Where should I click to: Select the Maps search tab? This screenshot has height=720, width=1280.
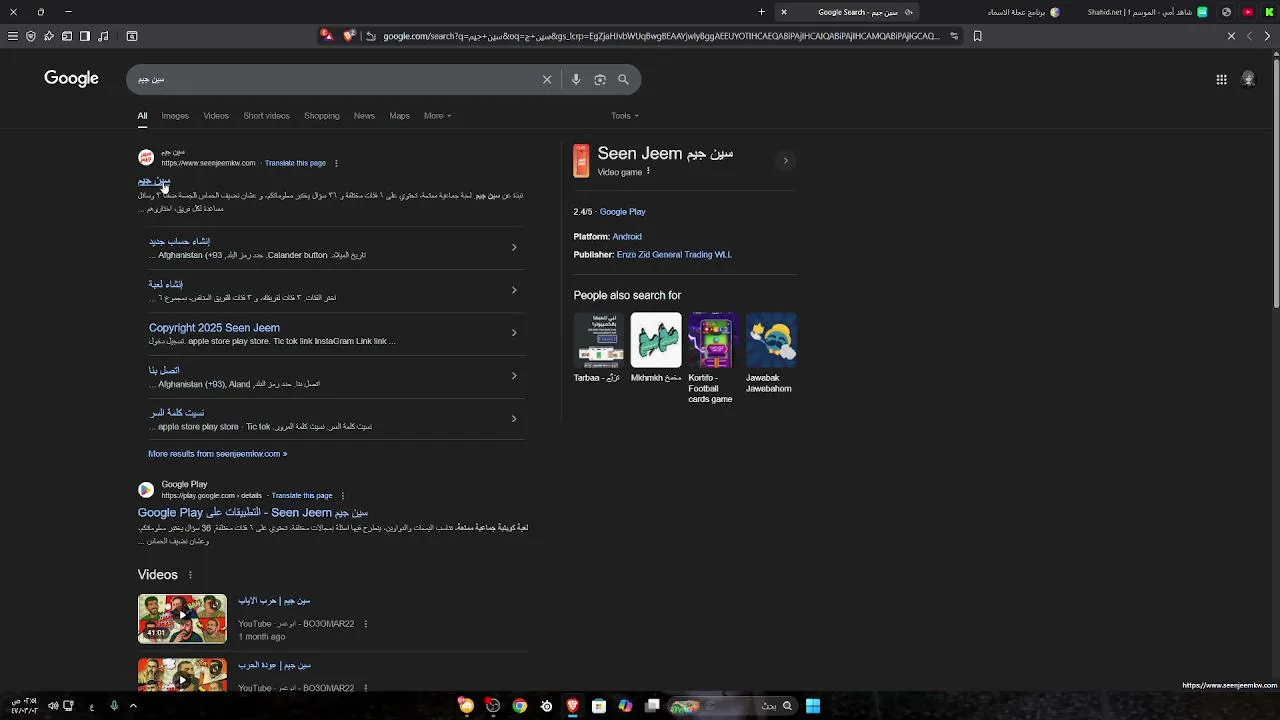click(x=400, y=116)
